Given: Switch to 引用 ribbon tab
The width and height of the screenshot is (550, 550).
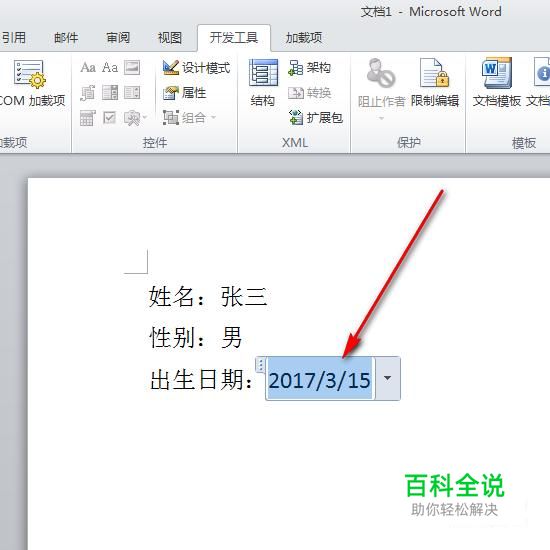Looking at the screenshot, I should tap(14, 38).
